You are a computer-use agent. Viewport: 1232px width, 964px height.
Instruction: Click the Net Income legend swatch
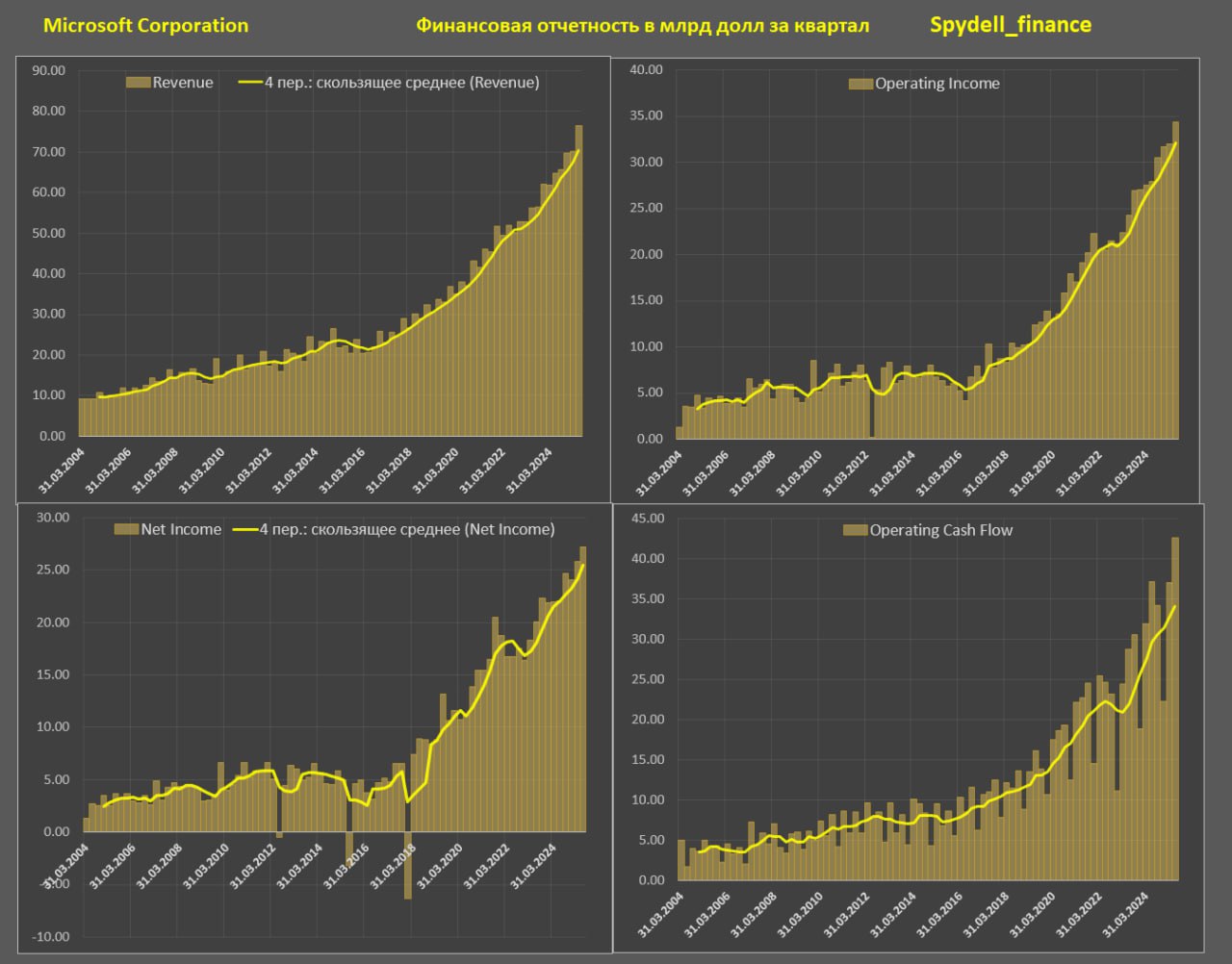pos(126,529)
